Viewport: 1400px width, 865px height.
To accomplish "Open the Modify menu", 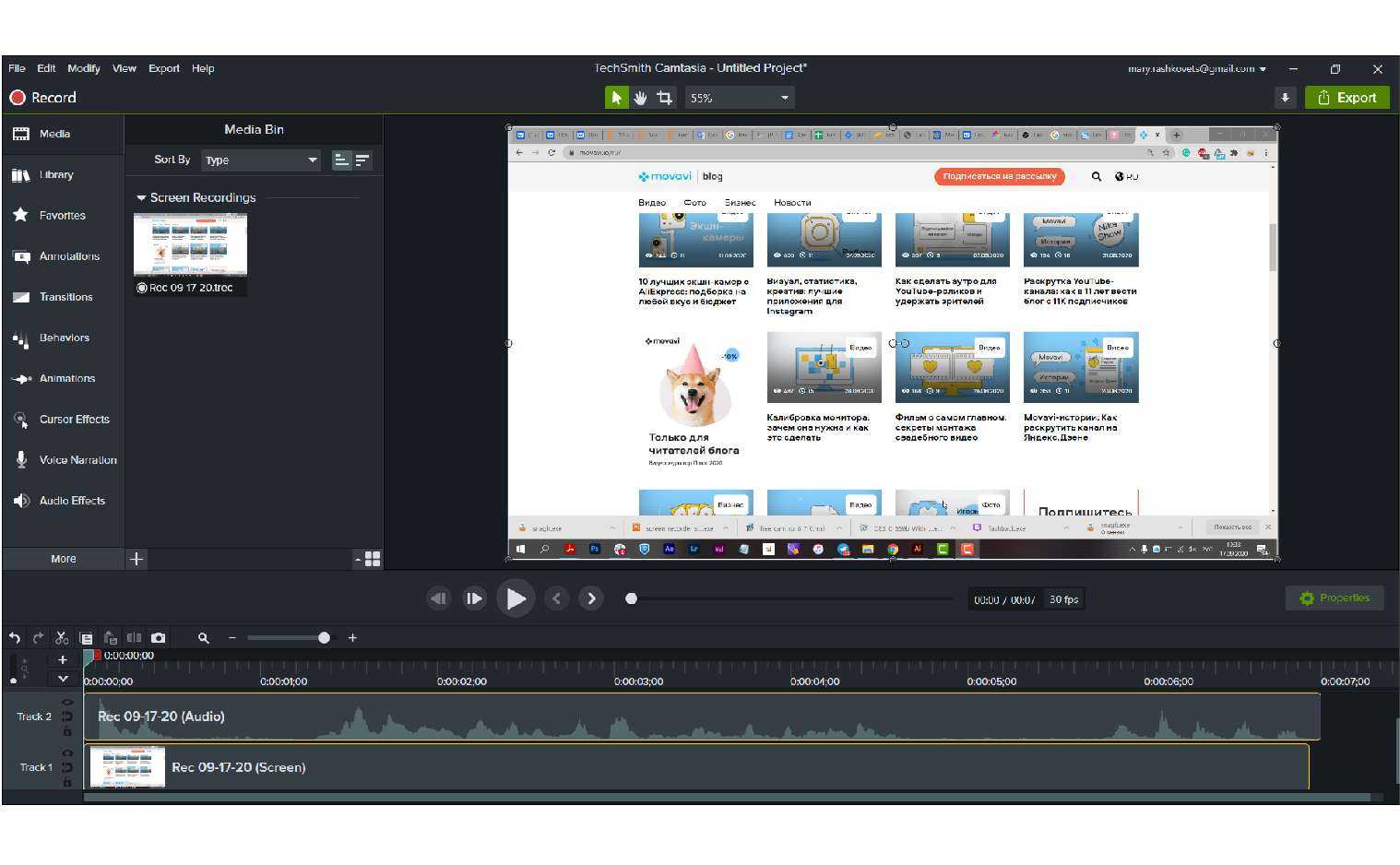I will pos(83,68).
